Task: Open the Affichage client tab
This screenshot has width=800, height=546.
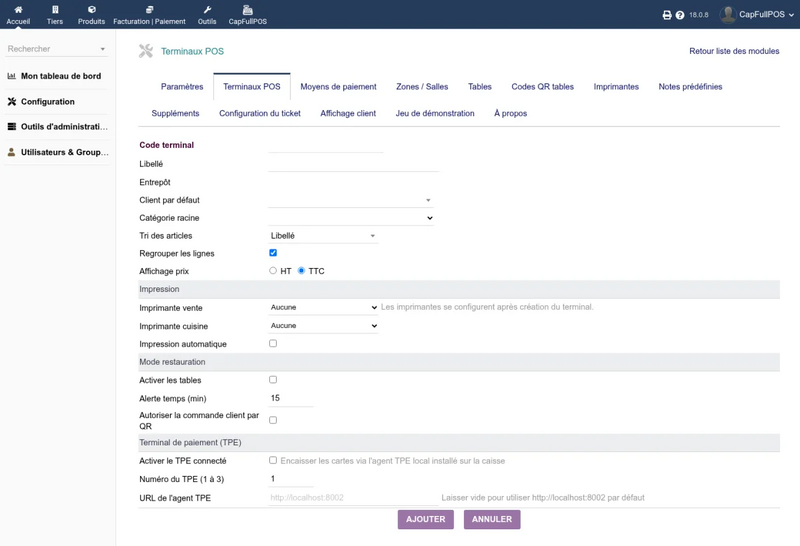Action: point(348,113)
